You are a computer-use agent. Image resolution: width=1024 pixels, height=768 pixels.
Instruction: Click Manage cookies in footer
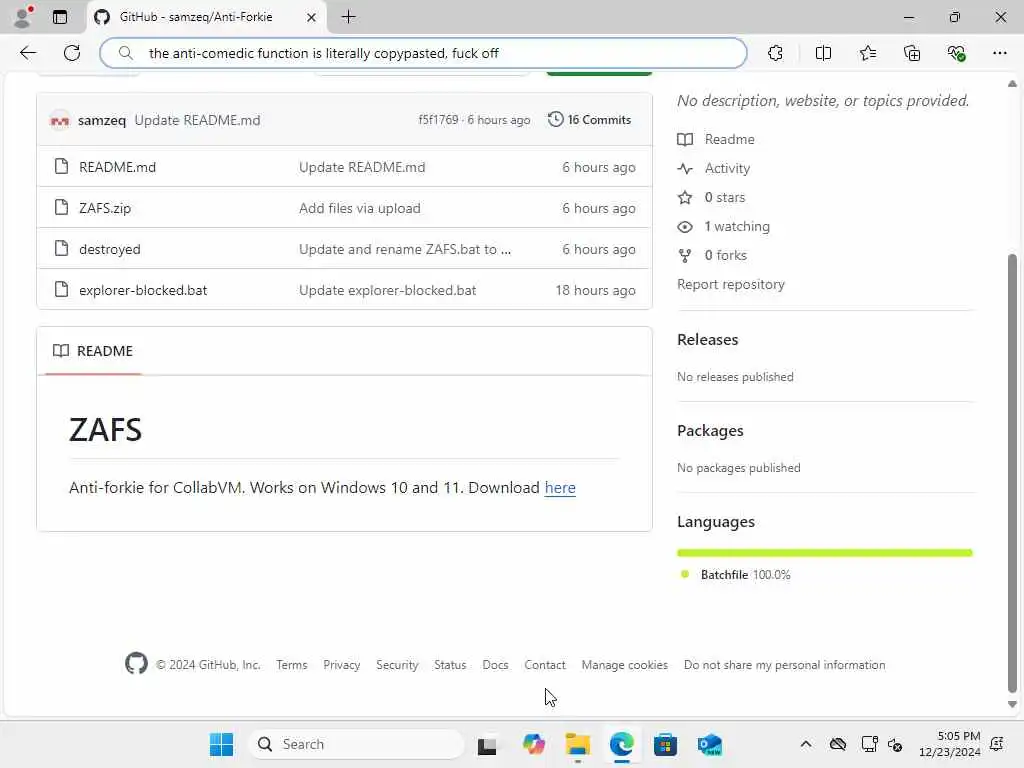pos(625,665)
